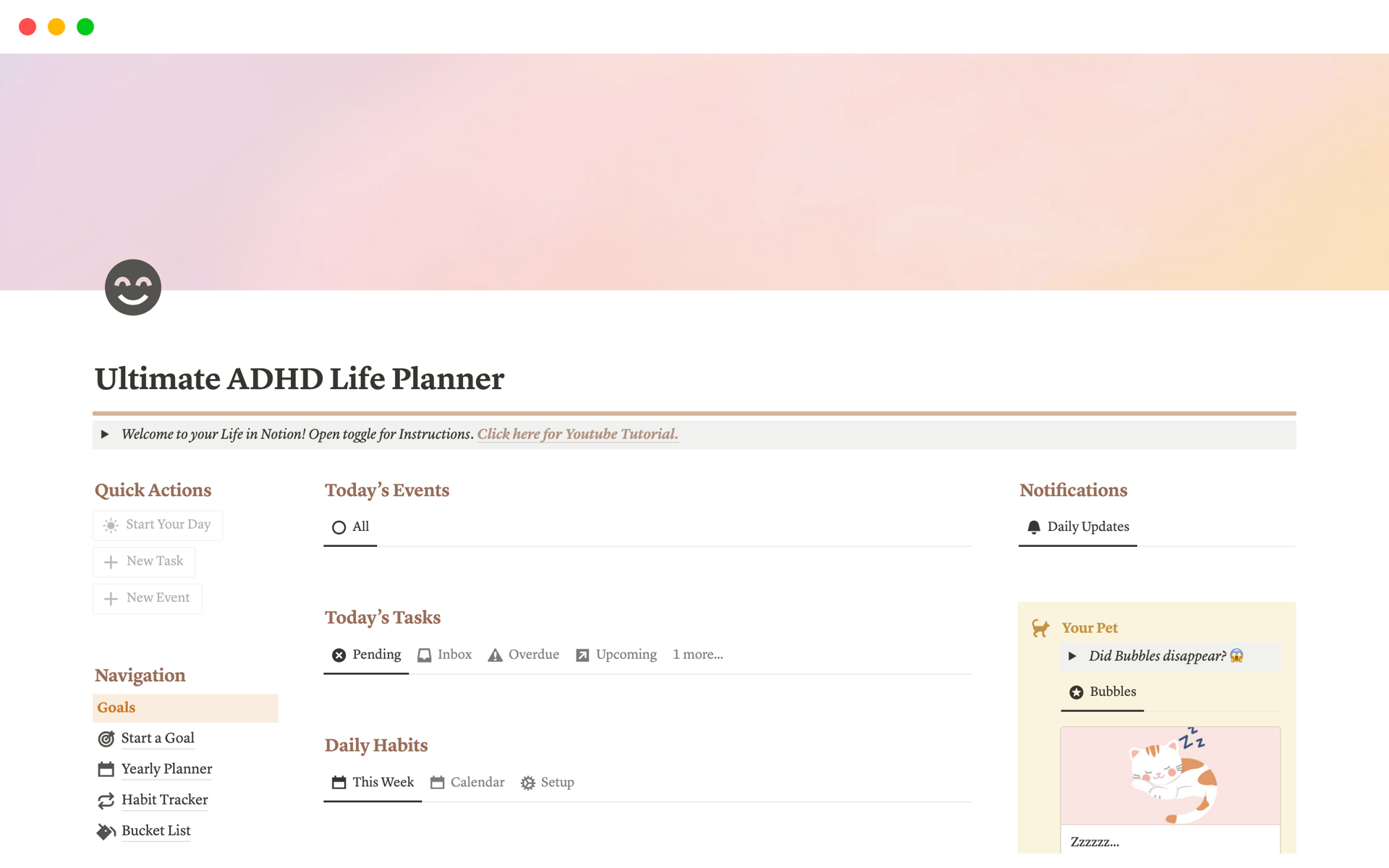
Task: Toggle the Welcome instructions expander open
Action: tap(106, 434)
